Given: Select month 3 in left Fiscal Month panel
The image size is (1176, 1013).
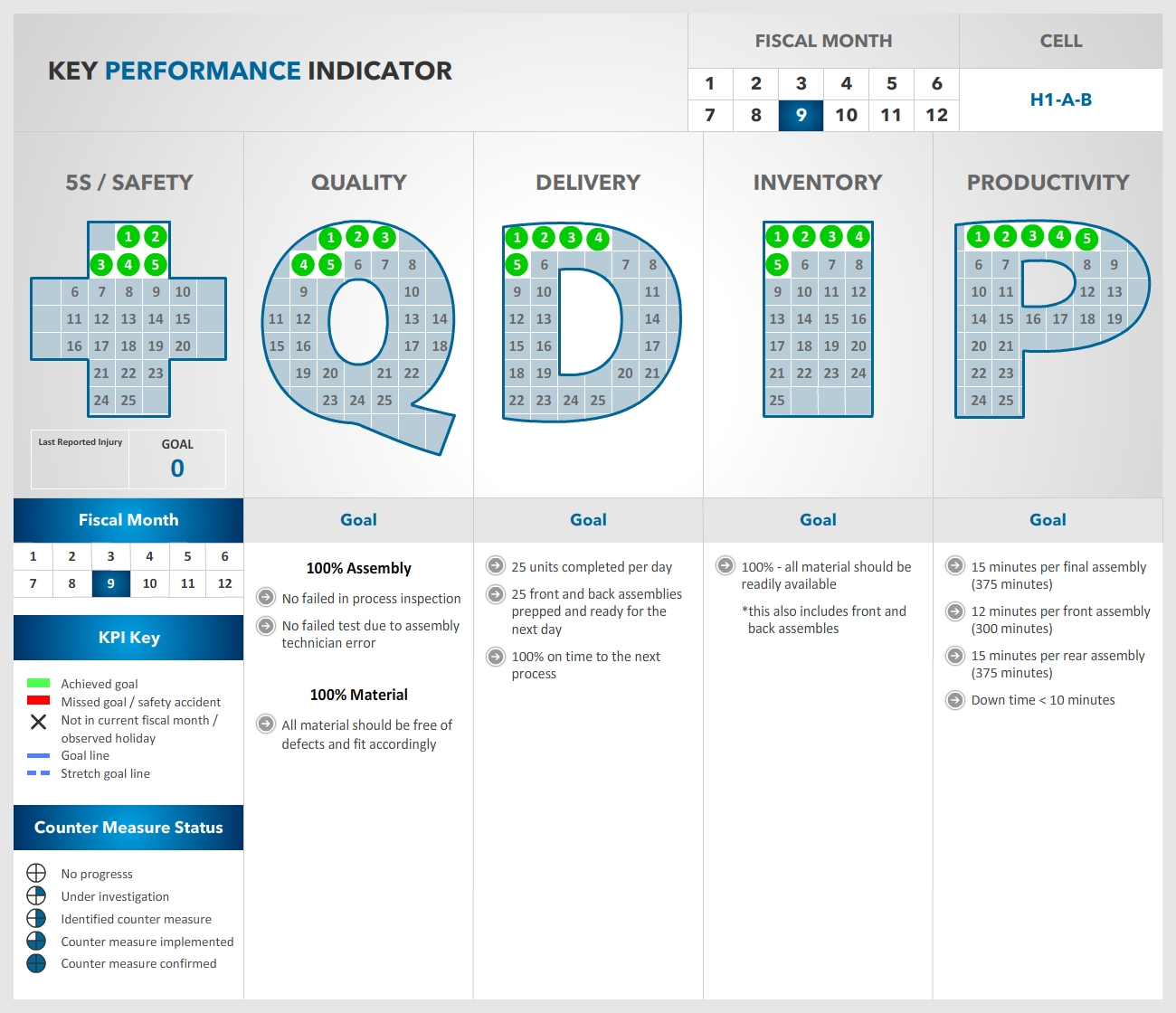Looking at the screenshot, I should (x=110, y=556).
